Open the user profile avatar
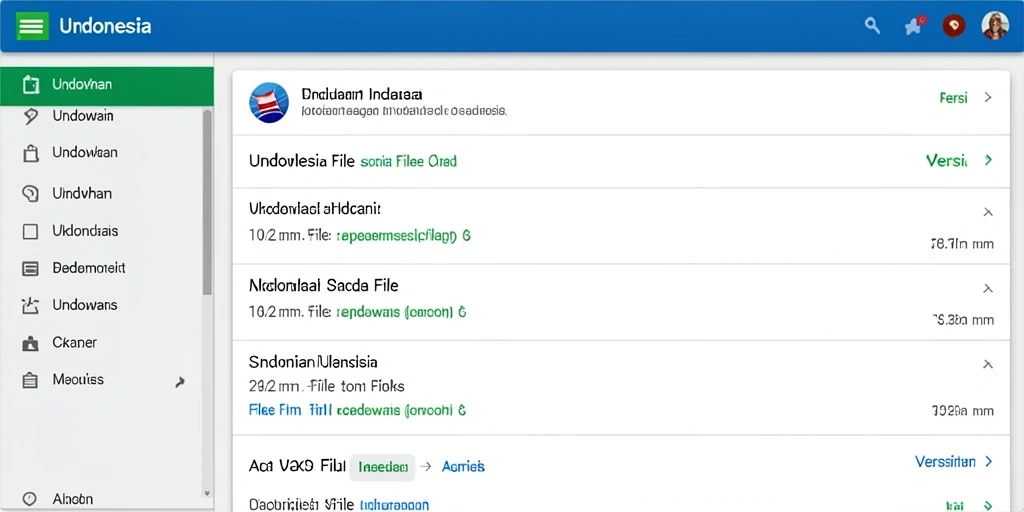This screenshot has width=1024, height=512. pyautogui.click(x=995, y=25)
